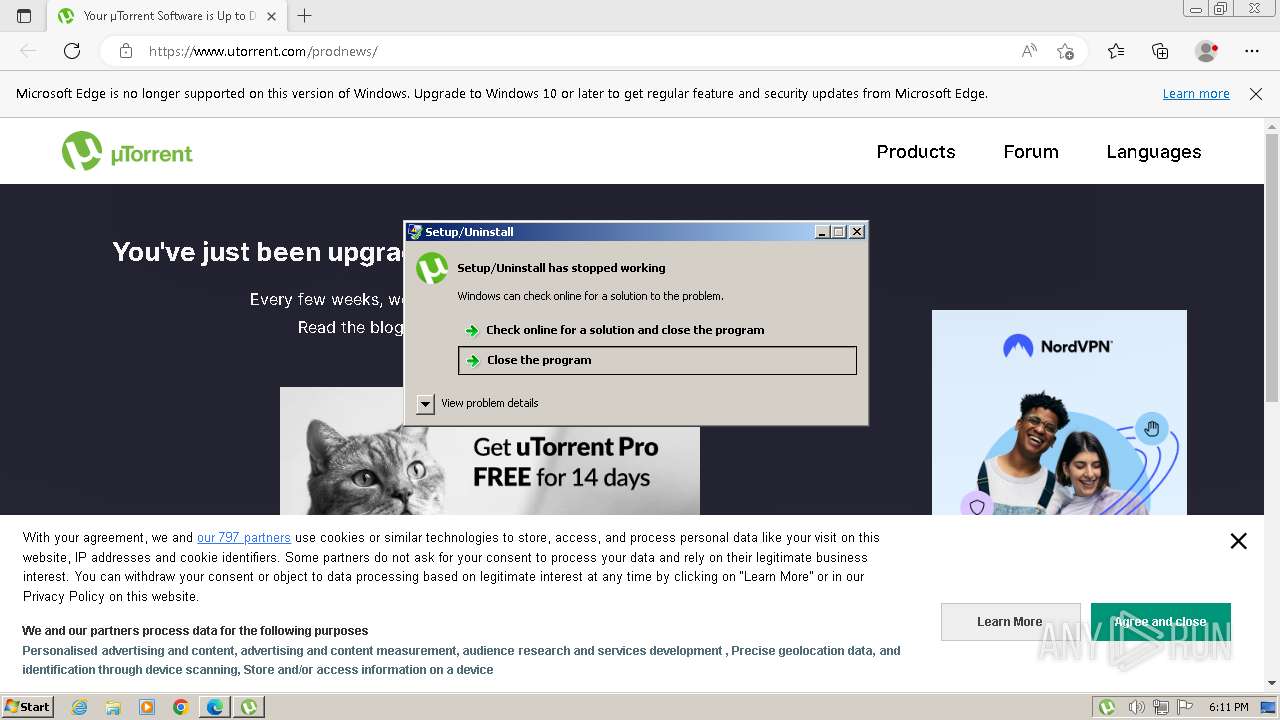This screenshot has height=720, width=1280.
Task: Close the cookie consent banner
Action: tap(1238, 541)
